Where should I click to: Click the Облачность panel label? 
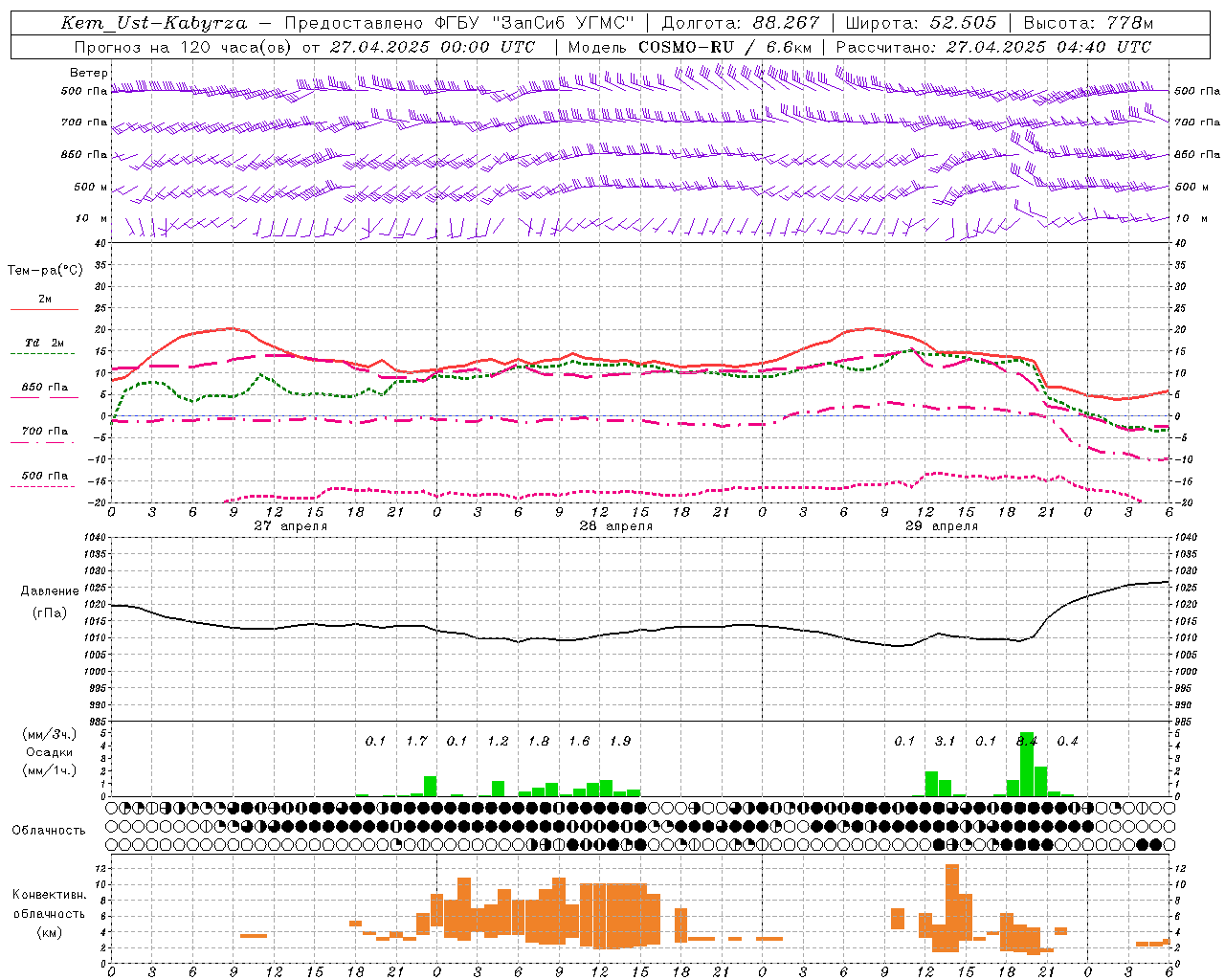click(49, 831)
